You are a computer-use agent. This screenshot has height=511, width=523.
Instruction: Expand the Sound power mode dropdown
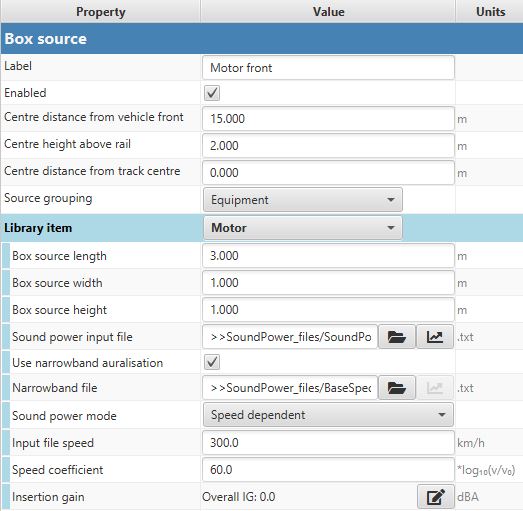[x=328, y=415]
